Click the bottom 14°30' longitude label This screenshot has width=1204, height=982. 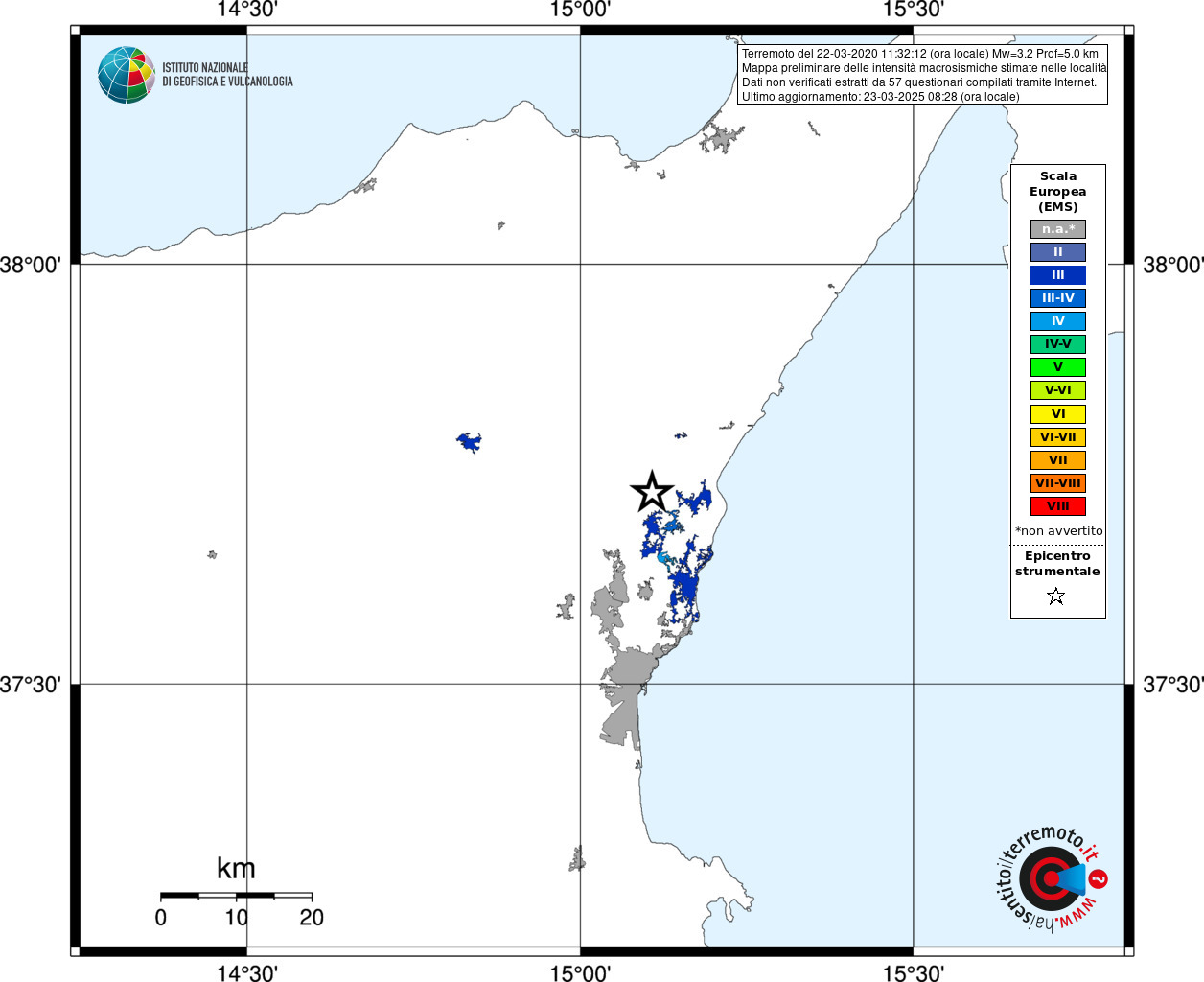tap(246, 972)
